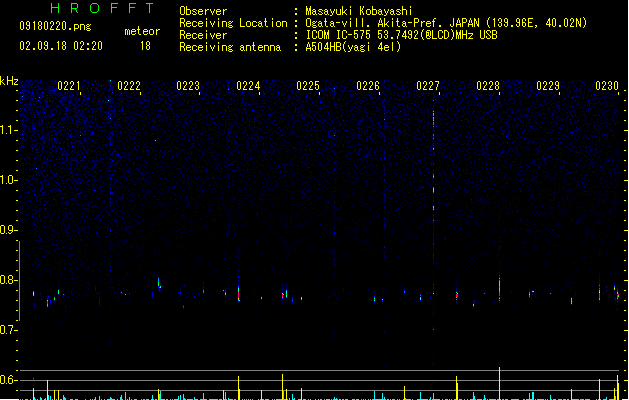
Task: Click the kHz axis unit label
Action: (9, 81)
